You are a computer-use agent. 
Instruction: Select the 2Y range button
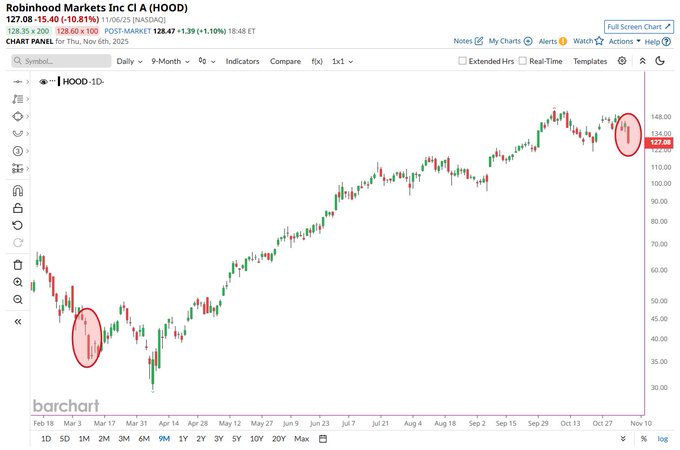(x=201, y=439)
